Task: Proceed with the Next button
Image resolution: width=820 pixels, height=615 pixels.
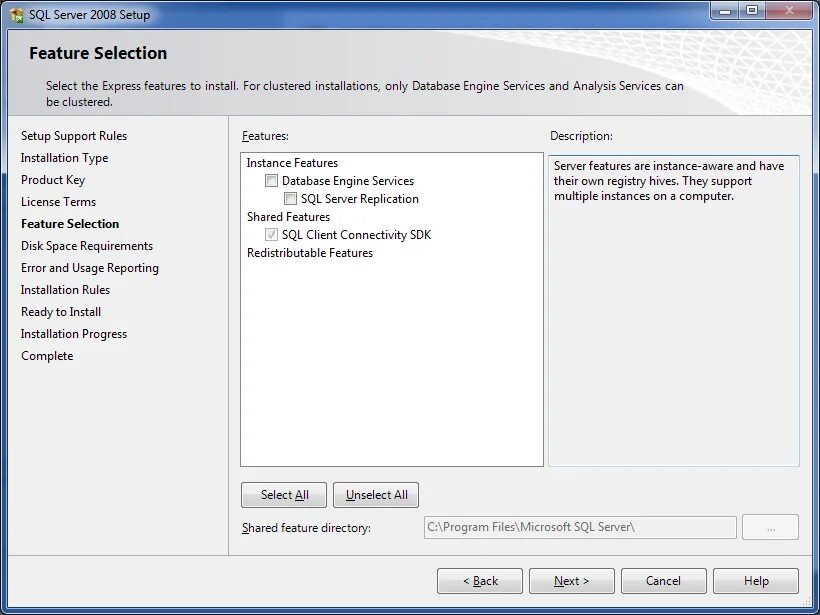Action: click(572, 581)
